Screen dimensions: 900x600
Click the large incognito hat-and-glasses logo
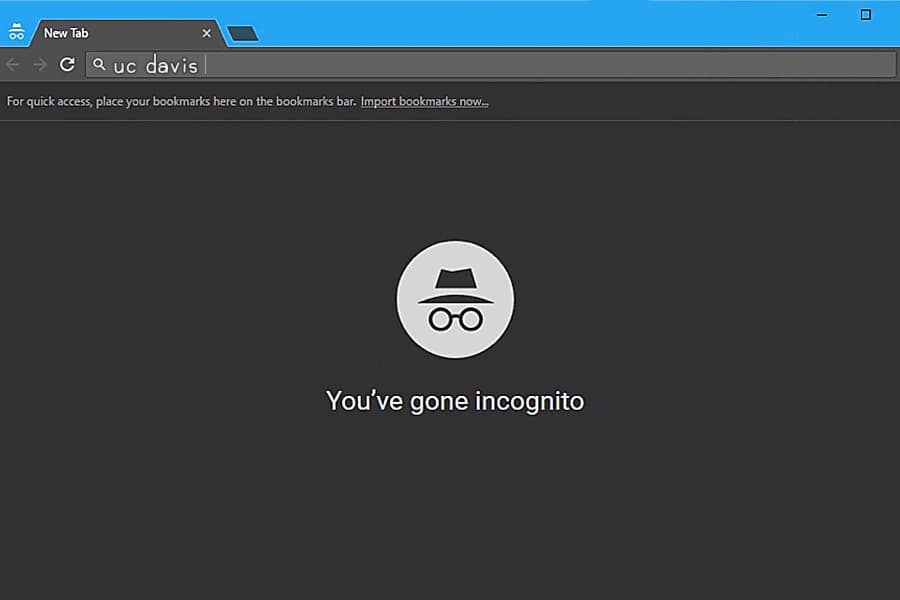(x=455, y=300)
